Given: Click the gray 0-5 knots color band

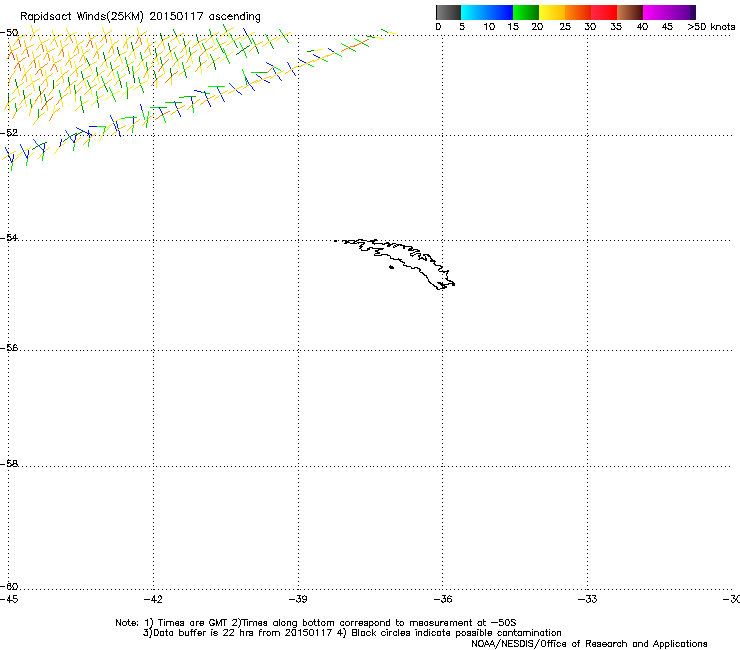Looking at the screenshot, I should [x=449, y=12].
